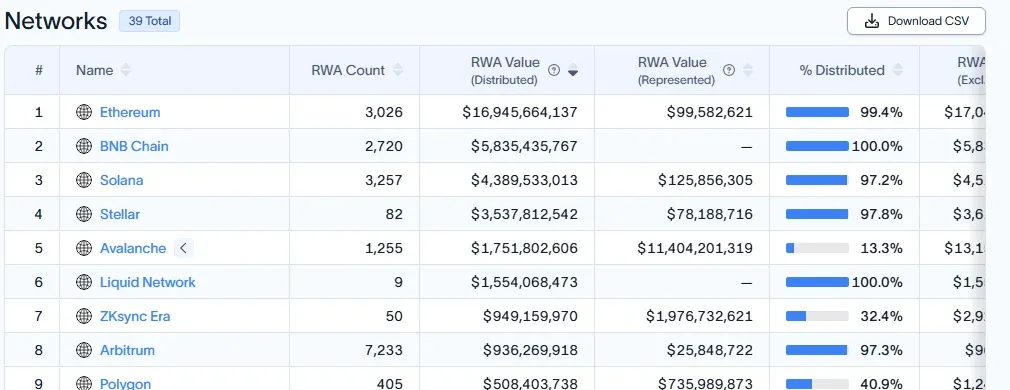The height and width of the screenshot is (390, 1010).
Task: Open the Solana network link
Action: [x=122, y=180]
